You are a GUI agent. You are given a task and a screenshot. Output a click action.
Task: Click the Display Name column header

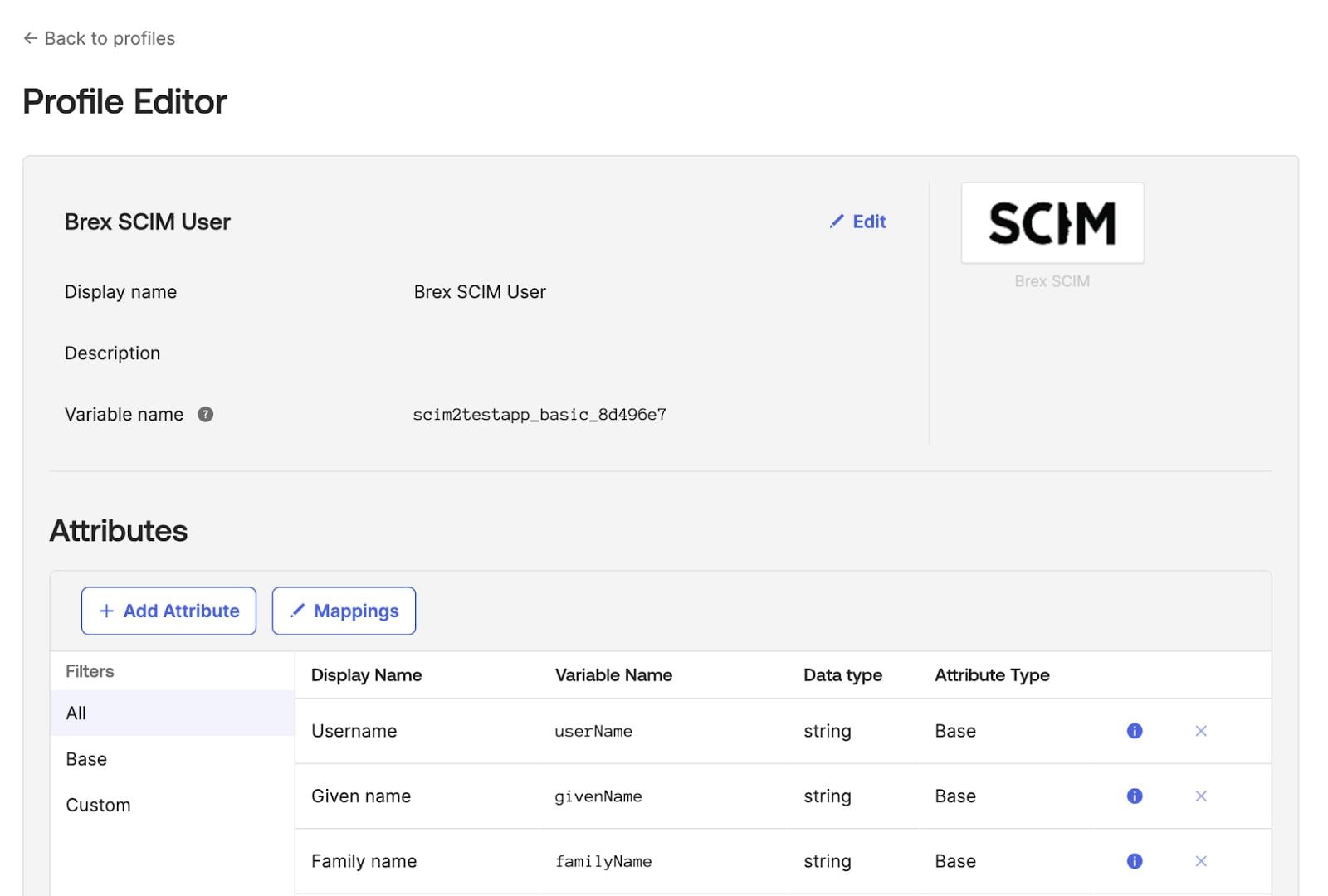(x=365, y=674)
